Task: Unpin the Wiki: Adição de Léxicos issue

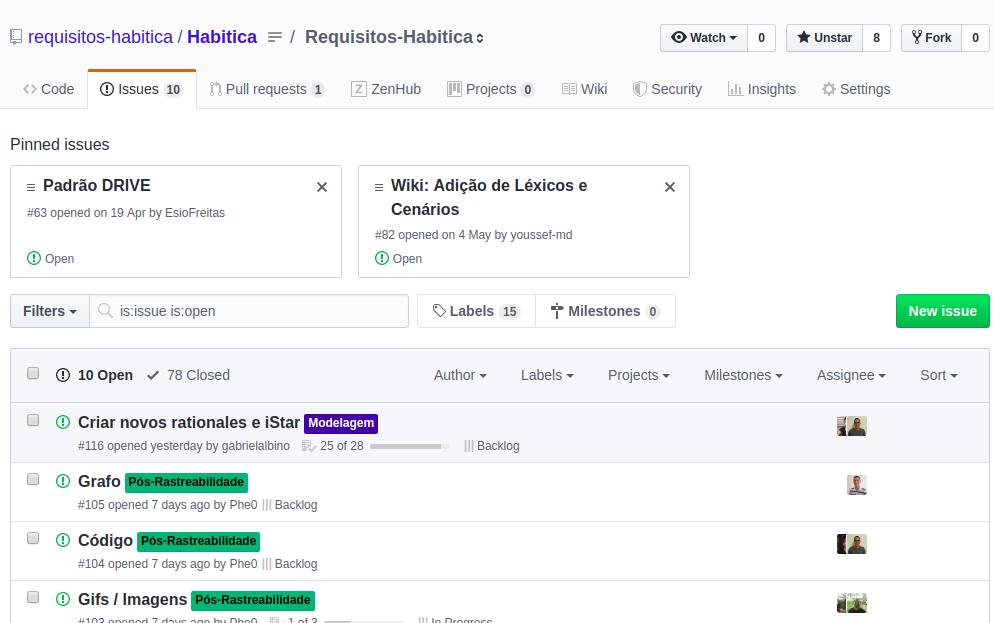Action: coord(669,187)
